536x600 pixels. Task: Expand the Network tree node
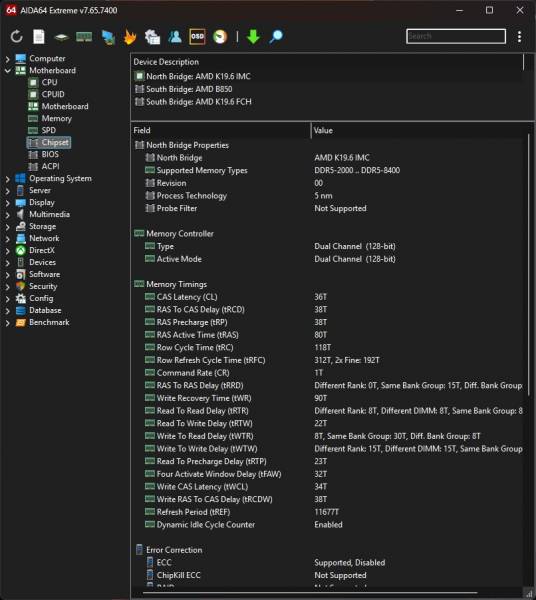(x=7, y=239)
